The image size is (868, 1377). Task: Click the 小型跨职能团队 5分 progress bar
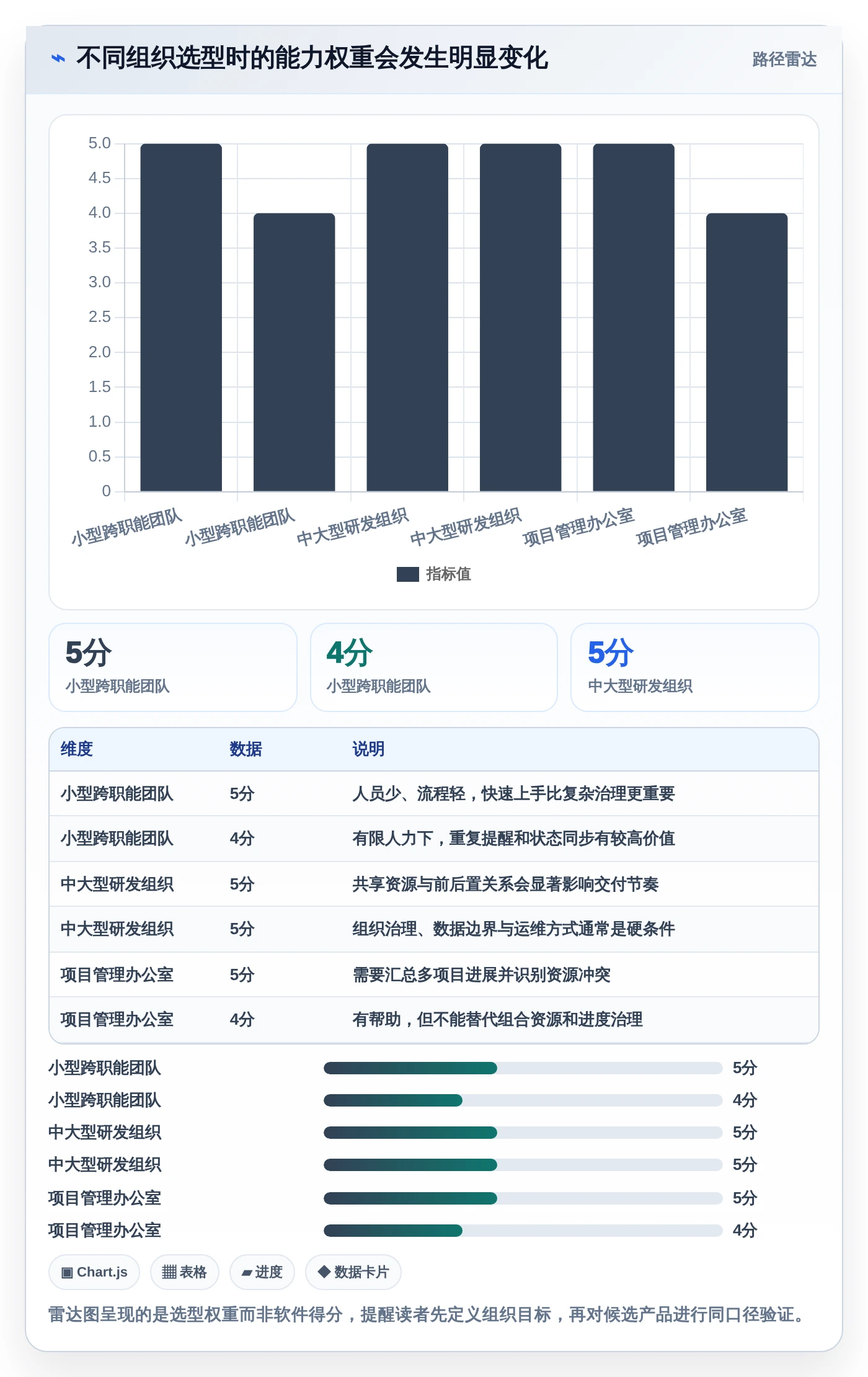523,1068
